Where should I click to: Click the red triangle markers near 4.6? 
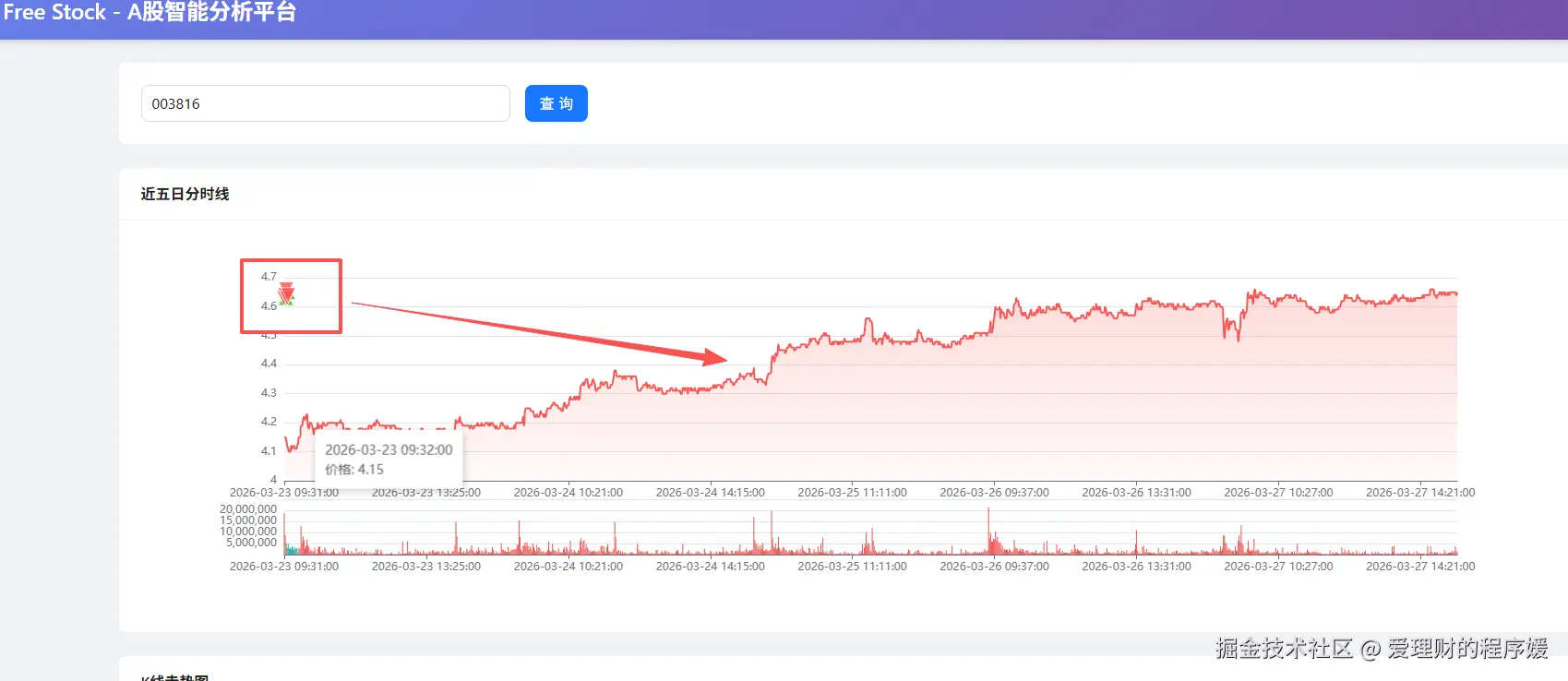pos(286,293)
